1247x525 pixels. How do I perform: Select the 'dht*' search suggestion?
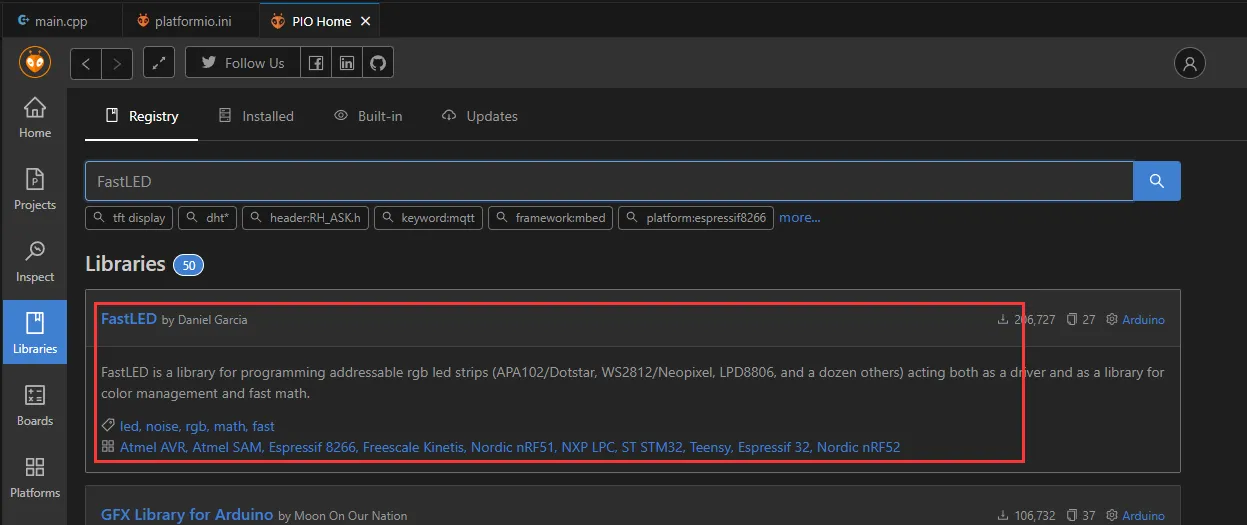pyautogui.click(x=207, y=217)
